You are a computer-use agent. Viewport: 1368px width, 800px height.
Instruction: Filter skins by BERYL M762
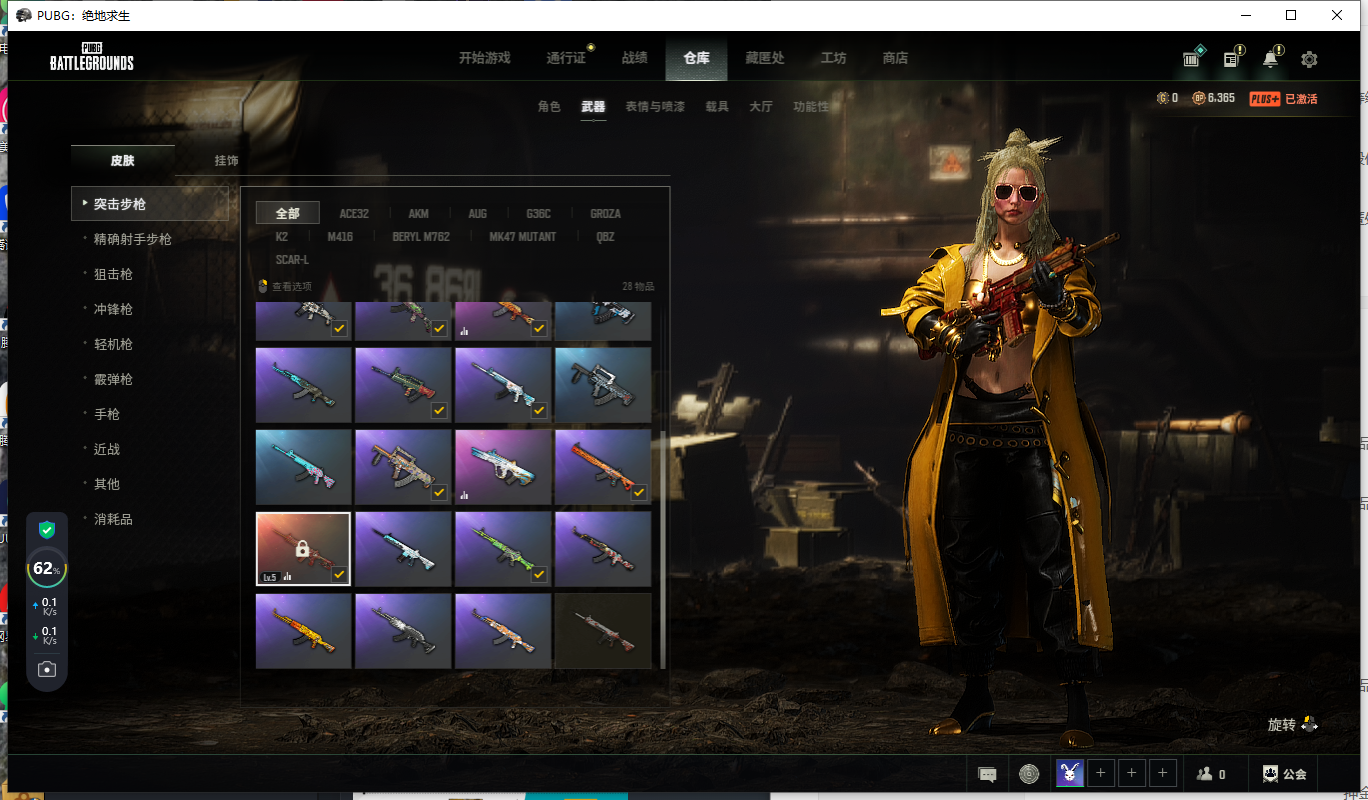[x=421, y=237]
